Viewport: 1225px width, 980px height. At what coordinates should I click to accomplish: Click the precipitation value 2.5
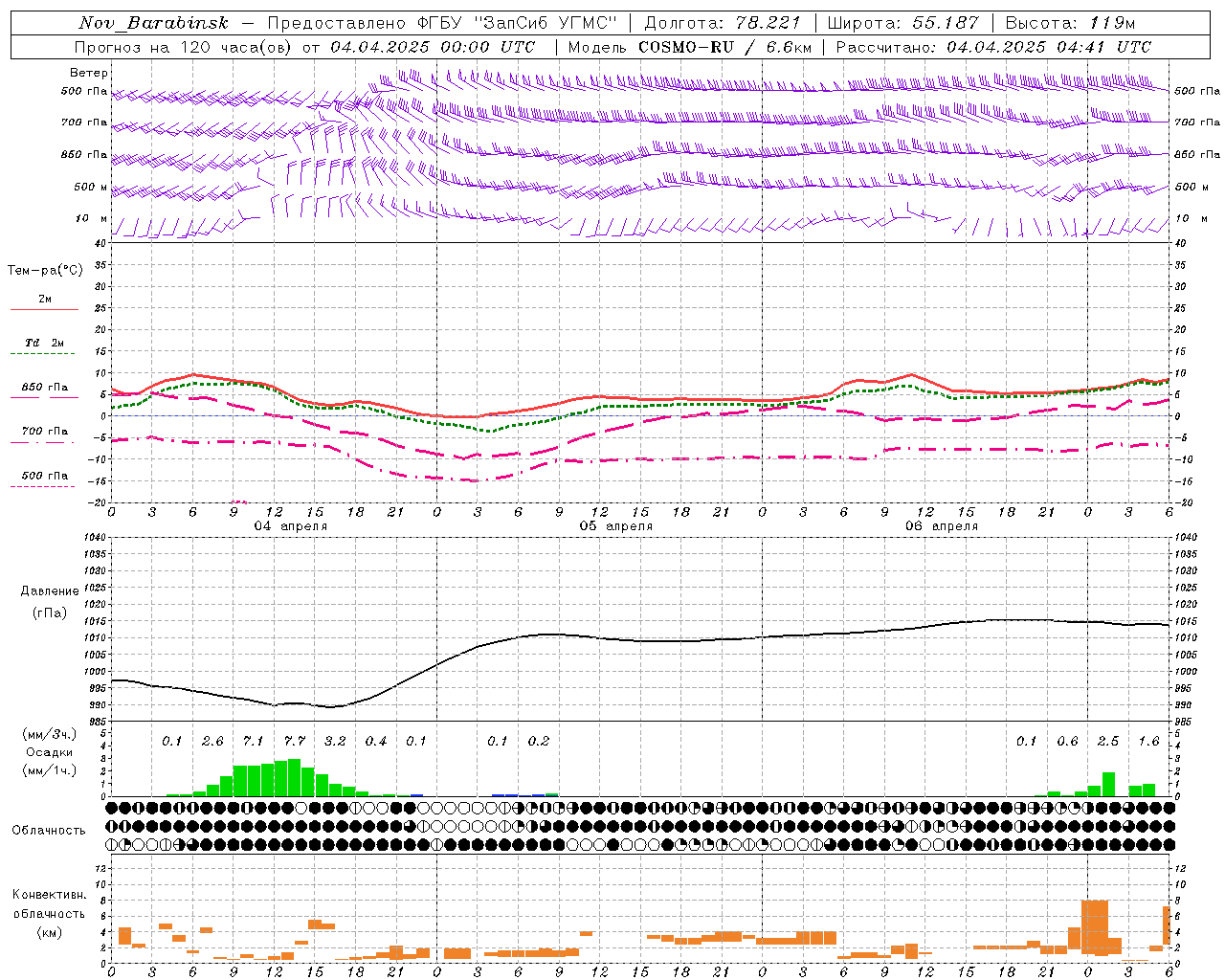pos(1107,741)
